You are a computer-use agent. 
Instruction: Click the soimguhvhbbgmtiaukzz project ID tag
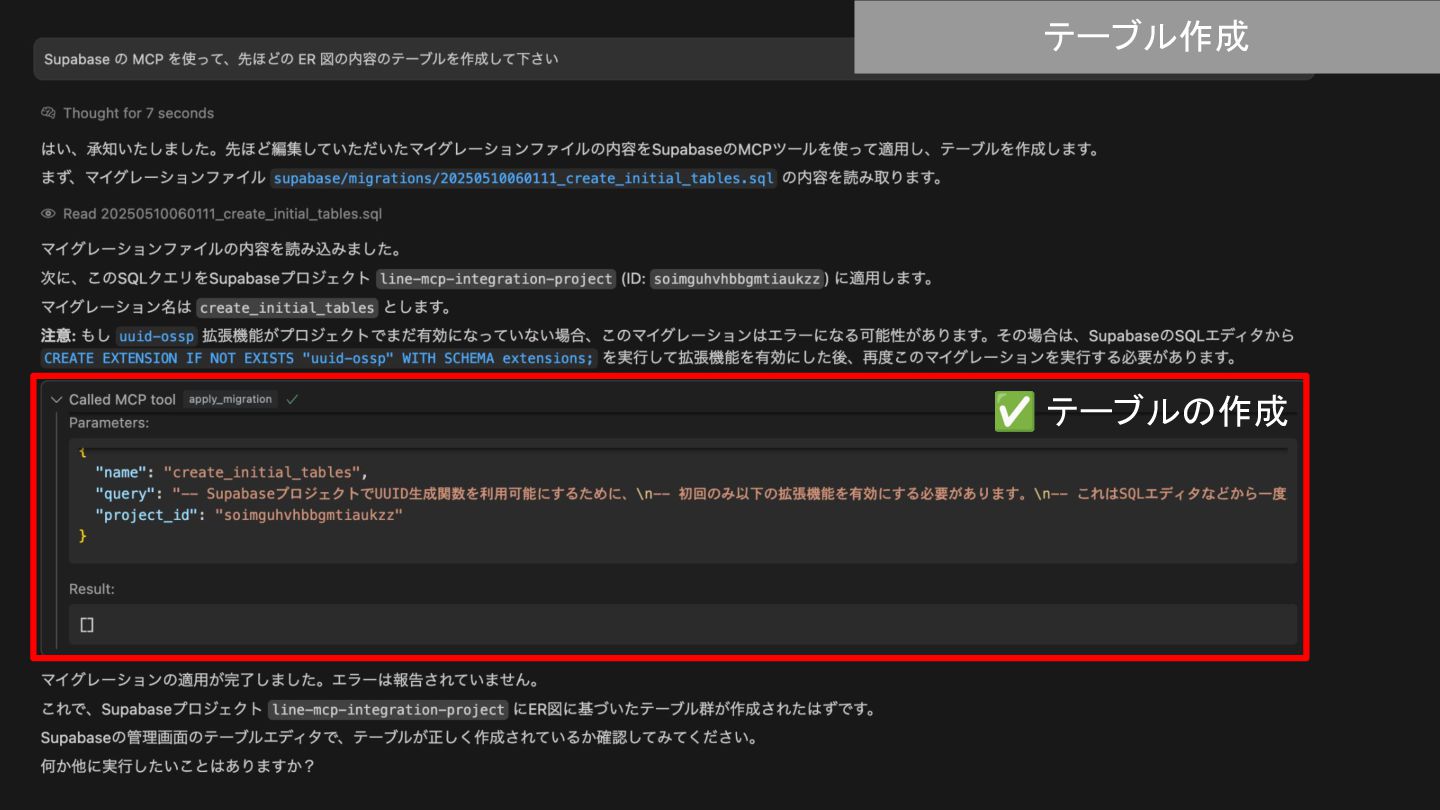(739, 279)
